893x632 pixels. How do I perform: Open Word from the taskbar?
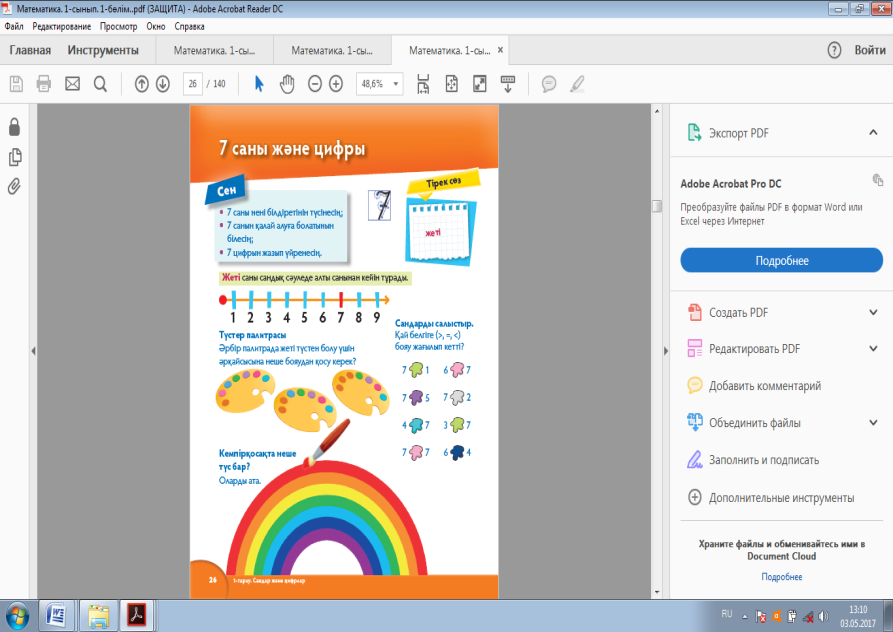click(56, 615)
